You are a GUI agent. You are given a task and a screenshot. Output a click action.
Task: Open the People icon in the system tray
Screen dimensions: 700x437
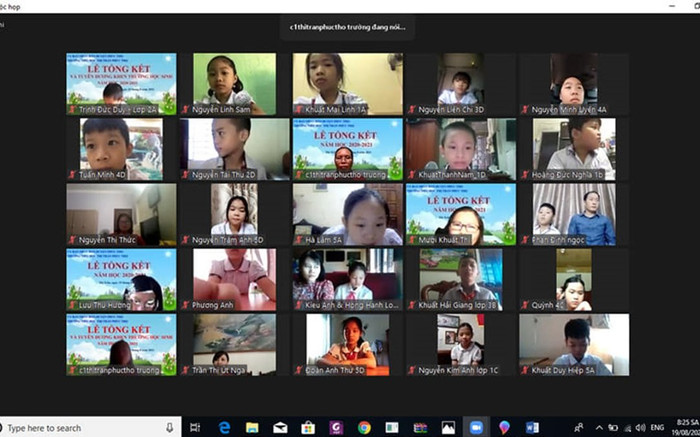point(579,428)
